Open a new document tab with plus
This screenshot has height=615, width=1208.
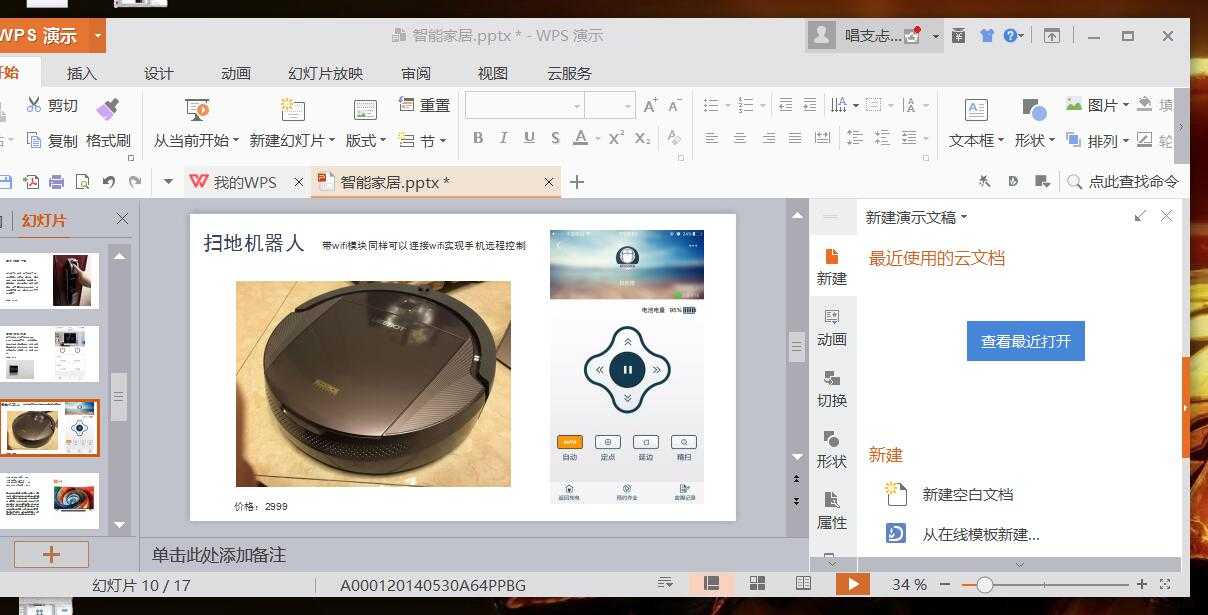point(577,182)
